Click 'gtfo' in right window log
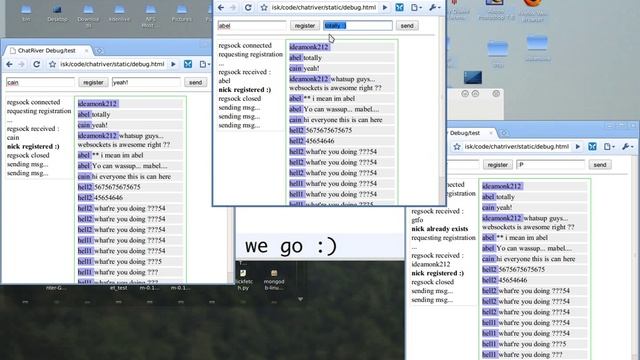The image size is (640, 360). (417, 220)
